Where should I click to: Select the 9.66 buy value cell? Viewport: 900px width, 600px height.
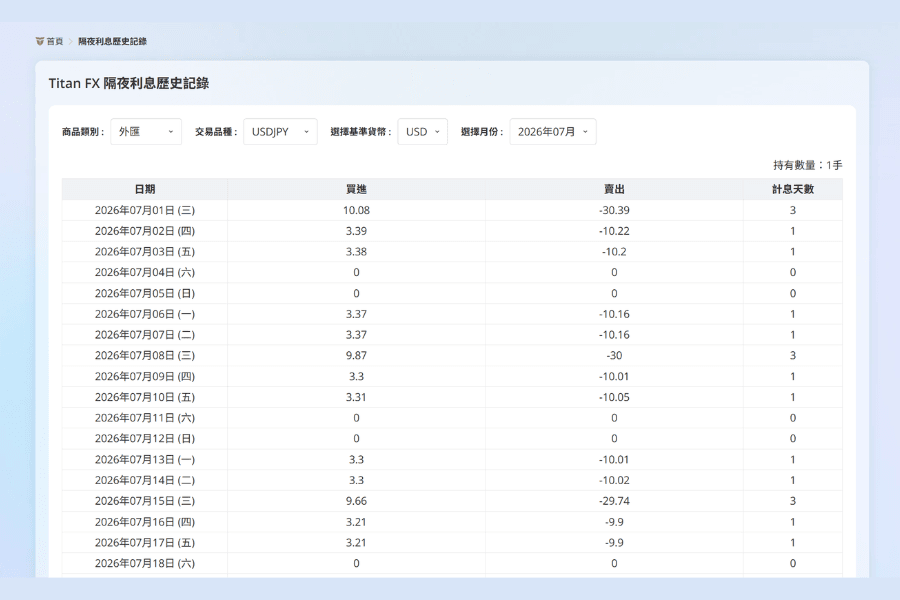356,501
